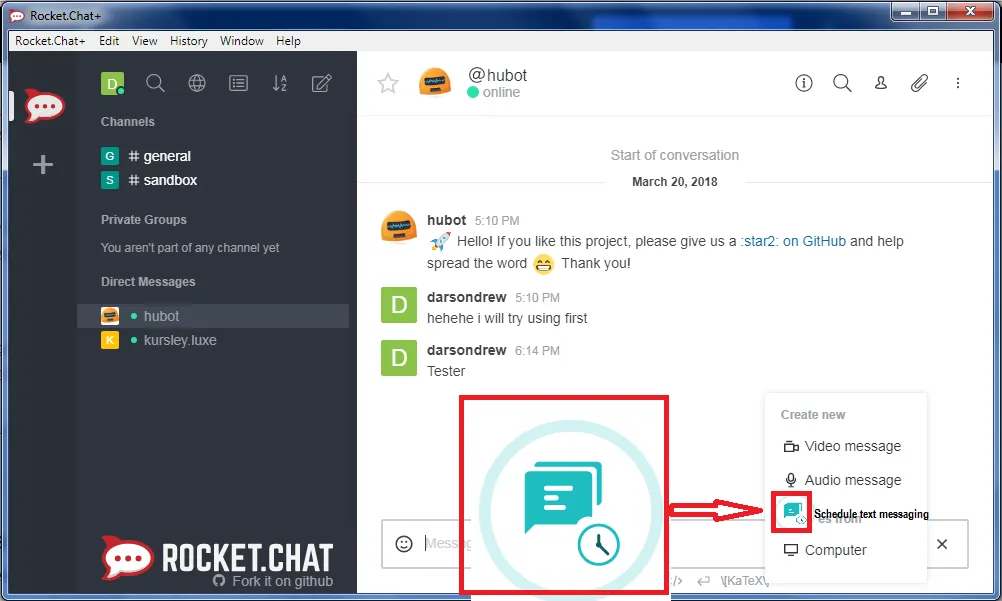Open the Window menu
The height and width of the screenshot is (601, 1002).
coord(242,41)
